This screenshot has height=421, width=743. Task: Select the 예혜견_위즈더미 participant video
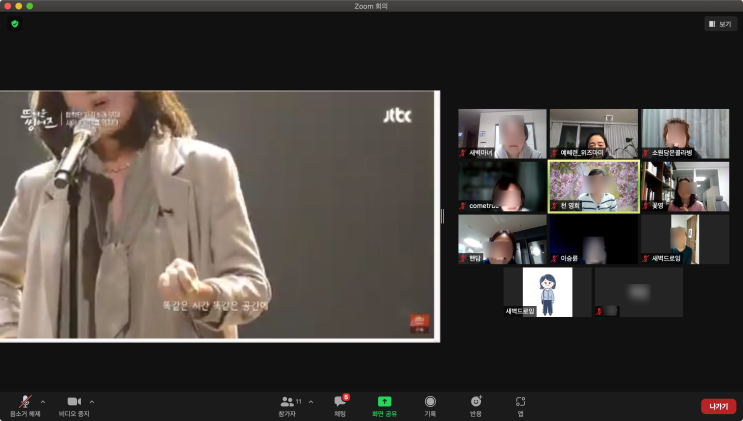[x=594, y=134]
